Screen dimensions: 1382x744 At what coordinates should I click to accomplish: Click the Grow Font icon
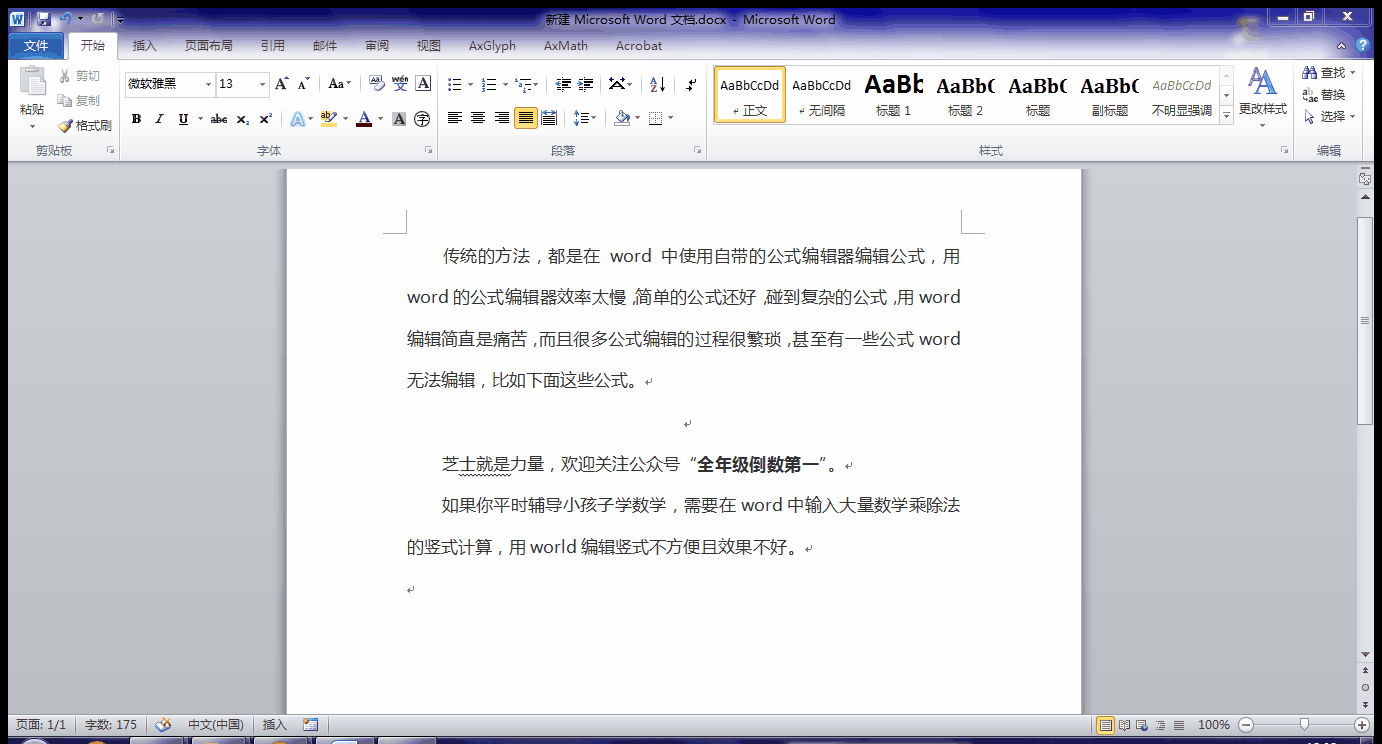(282, 84)
